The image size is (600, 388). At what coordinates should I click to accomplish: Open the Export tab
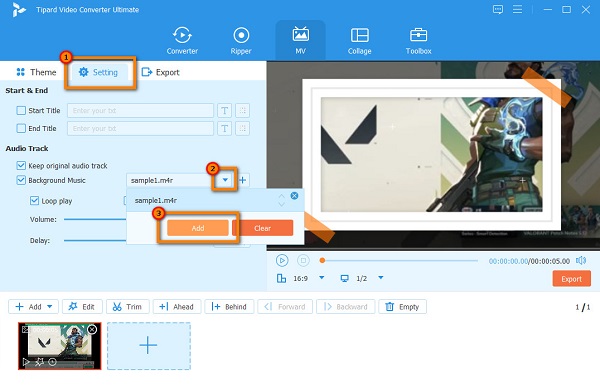tap(160, 72)
